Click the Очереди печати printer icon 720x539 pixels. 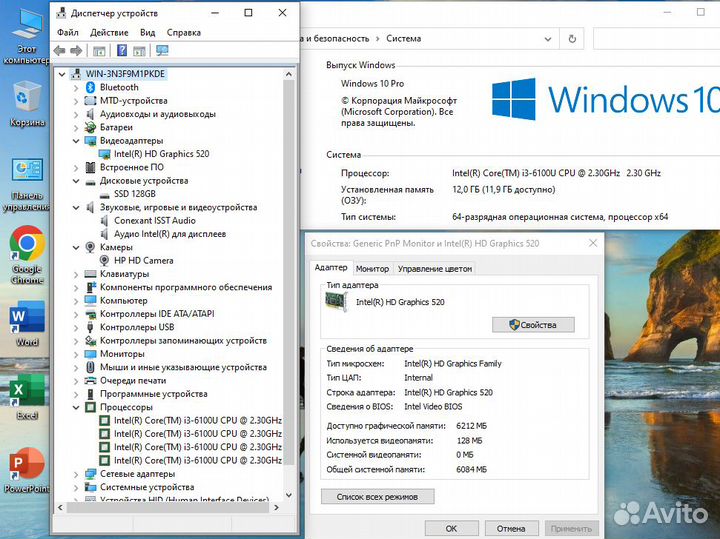coord(90,381)
